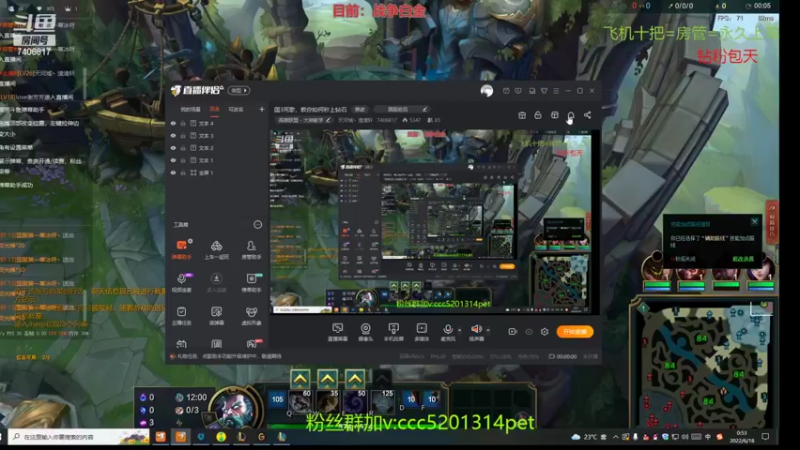The height and width of the screenshot is (450, 800).
Task: Open the user avatar in title bar
Action: [x=487, y=91]
